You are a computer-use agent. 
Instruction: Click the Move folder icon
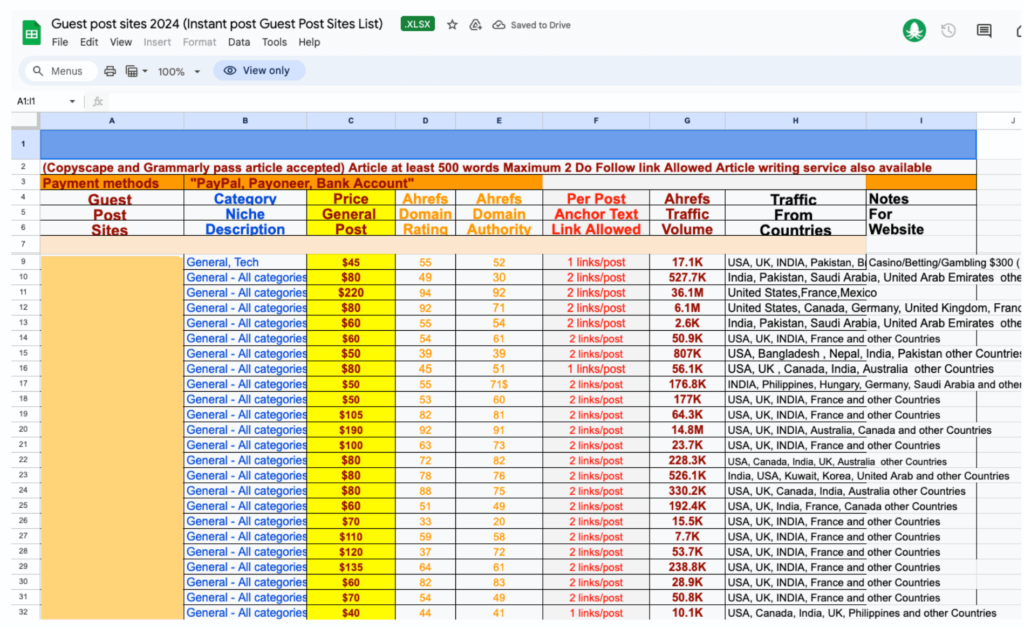click(475, 23)
